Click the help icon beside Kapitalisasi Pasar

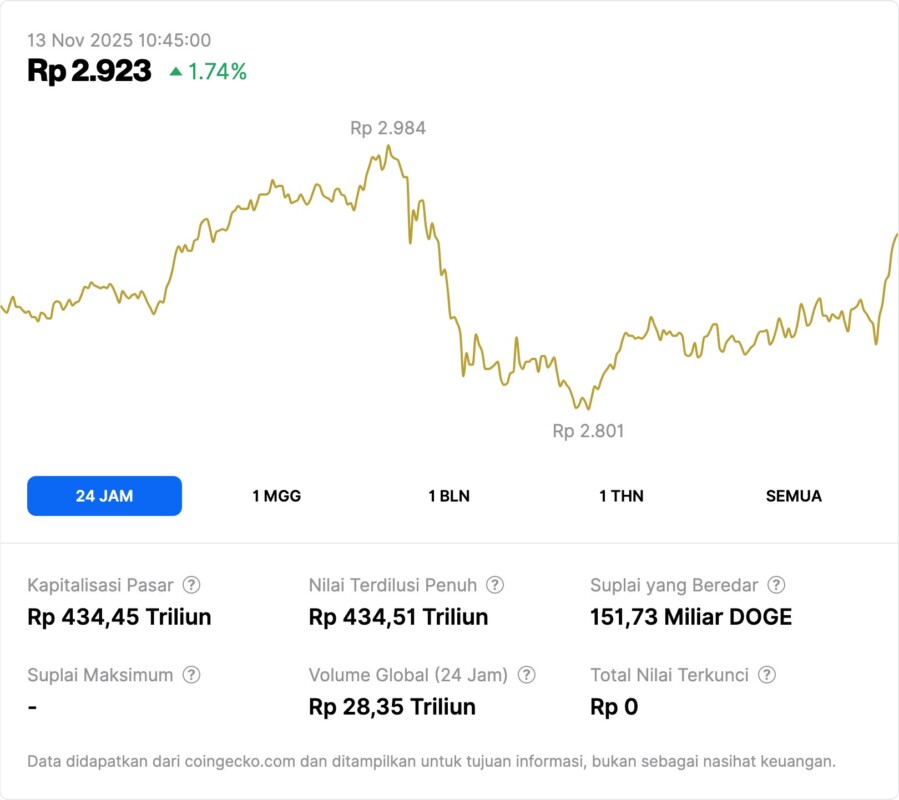[x=191, y=585]
